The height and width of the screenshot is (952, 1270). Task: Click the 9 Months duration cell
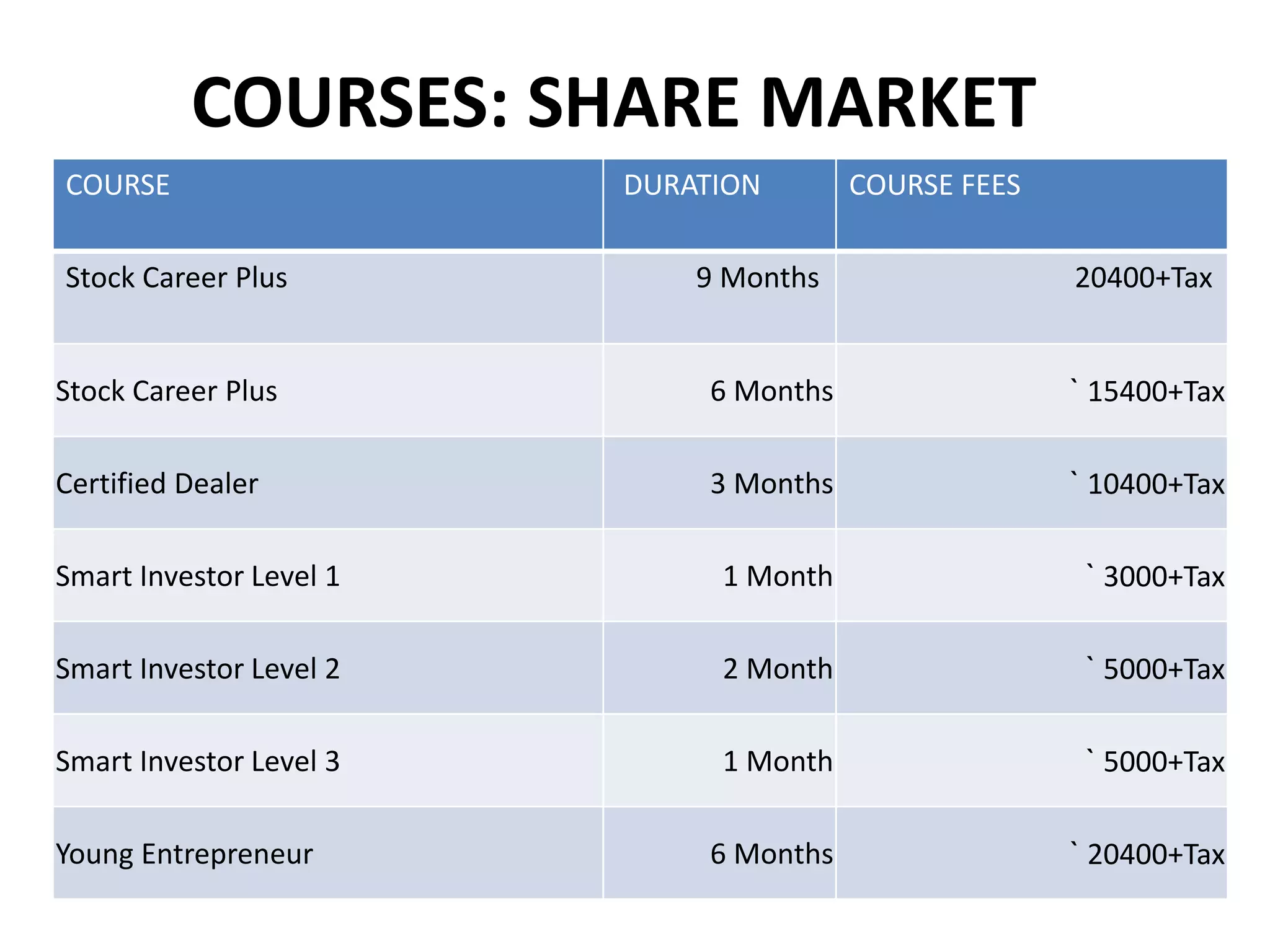click(719, 298)
